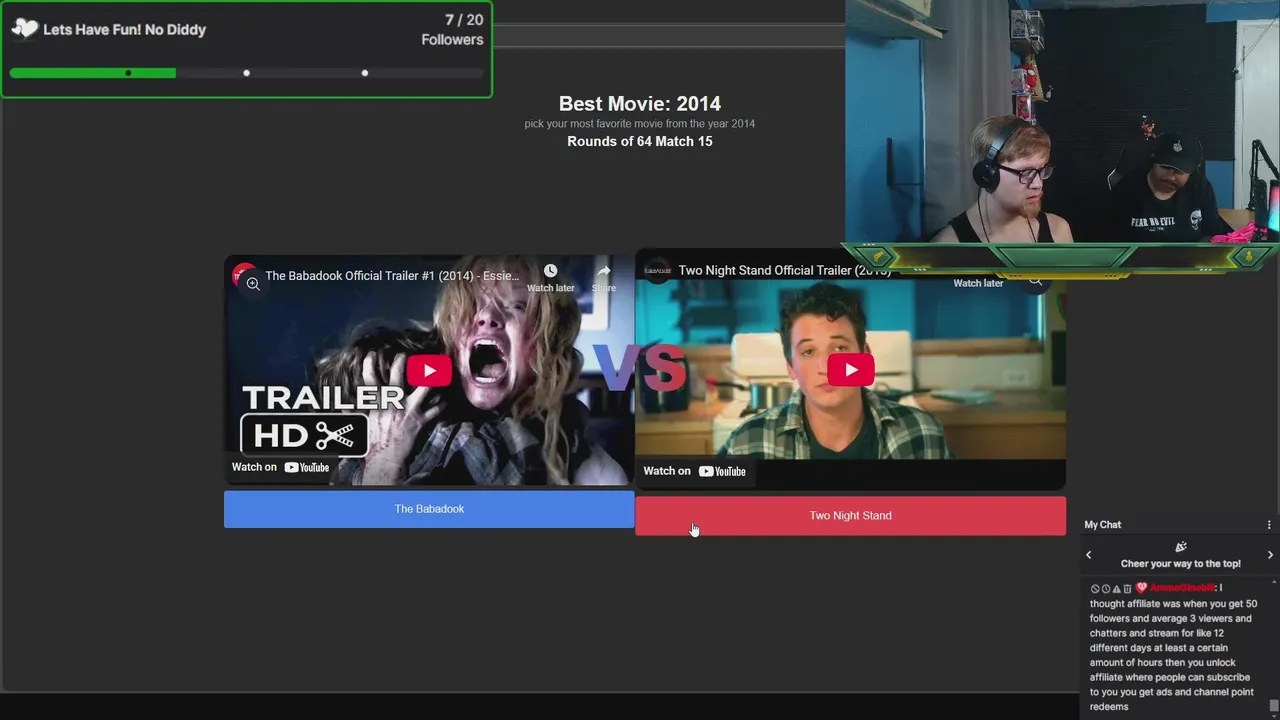Open My Chat options menu
This screenshot has width=1280, height=720.
[x=1269, y=525]
